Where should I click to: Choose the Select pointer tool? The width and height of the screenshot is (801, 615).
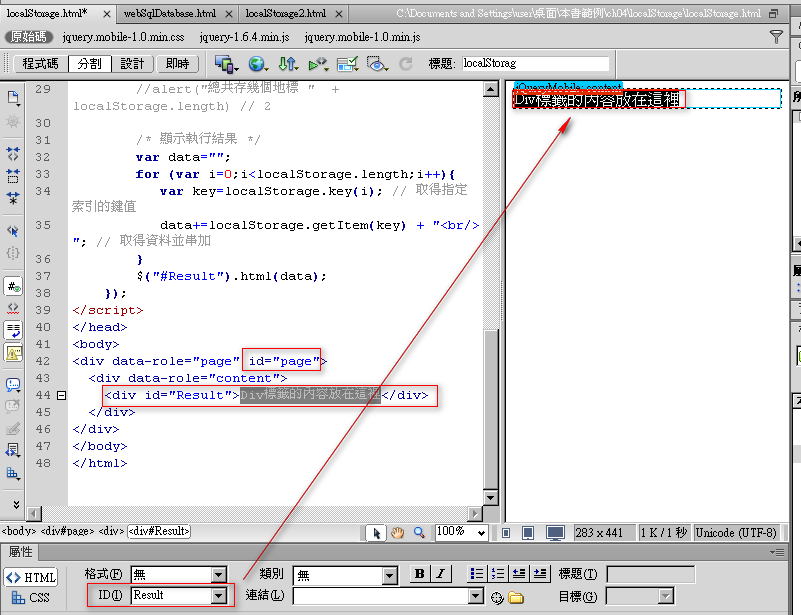click(x=376, y=533)
